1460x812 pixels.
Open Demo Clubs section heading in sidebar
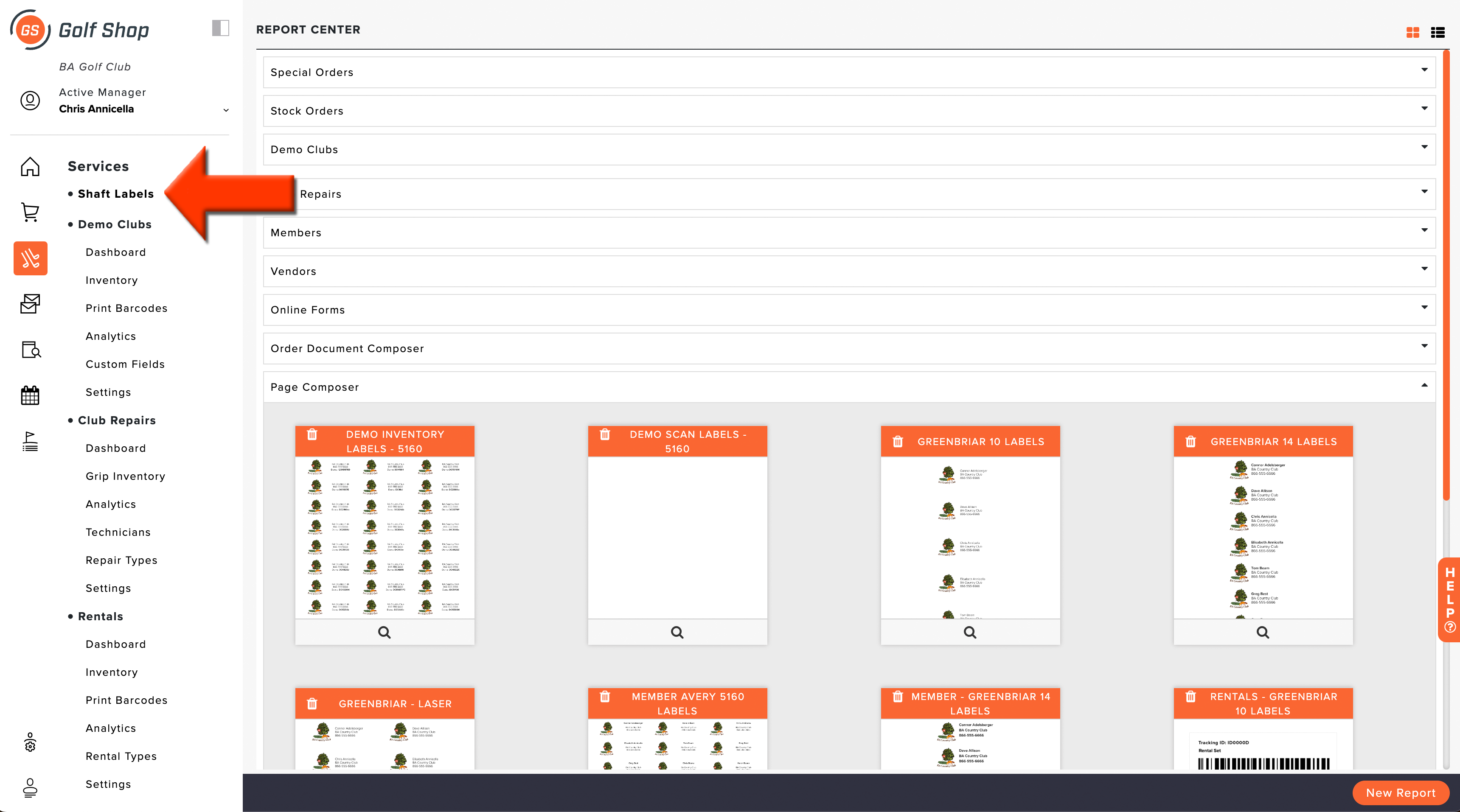(x=115, y=224)
